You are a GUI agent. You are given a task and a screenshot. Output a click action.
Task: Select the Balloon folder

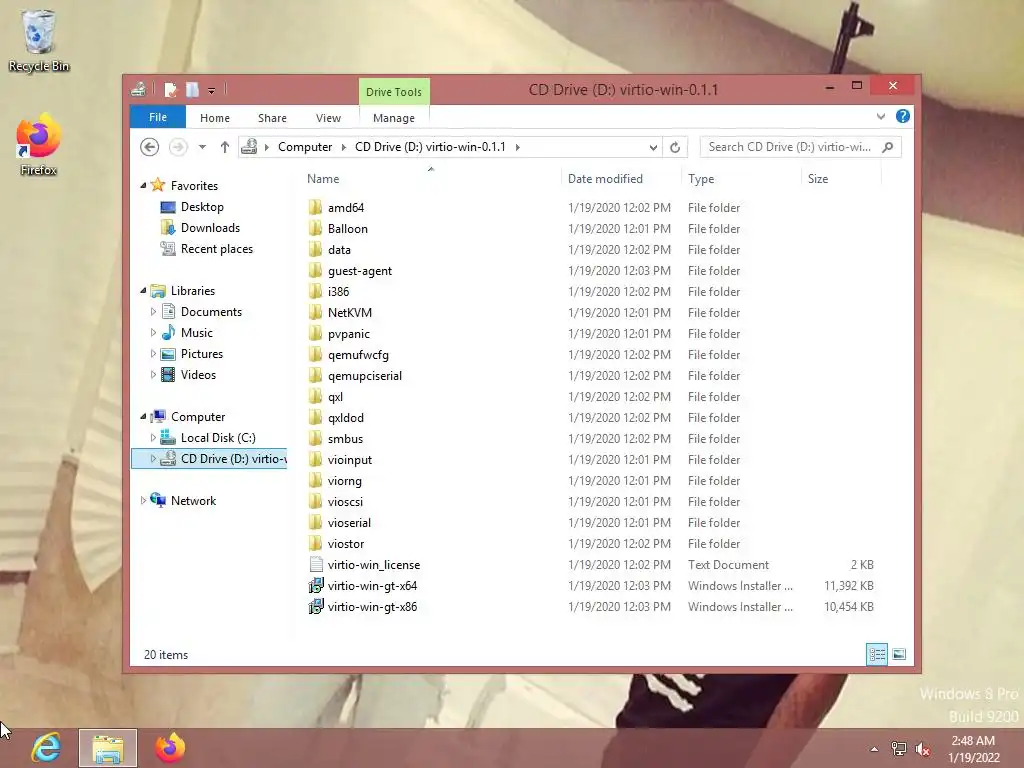pyautogui.click(x=347, y=229)
